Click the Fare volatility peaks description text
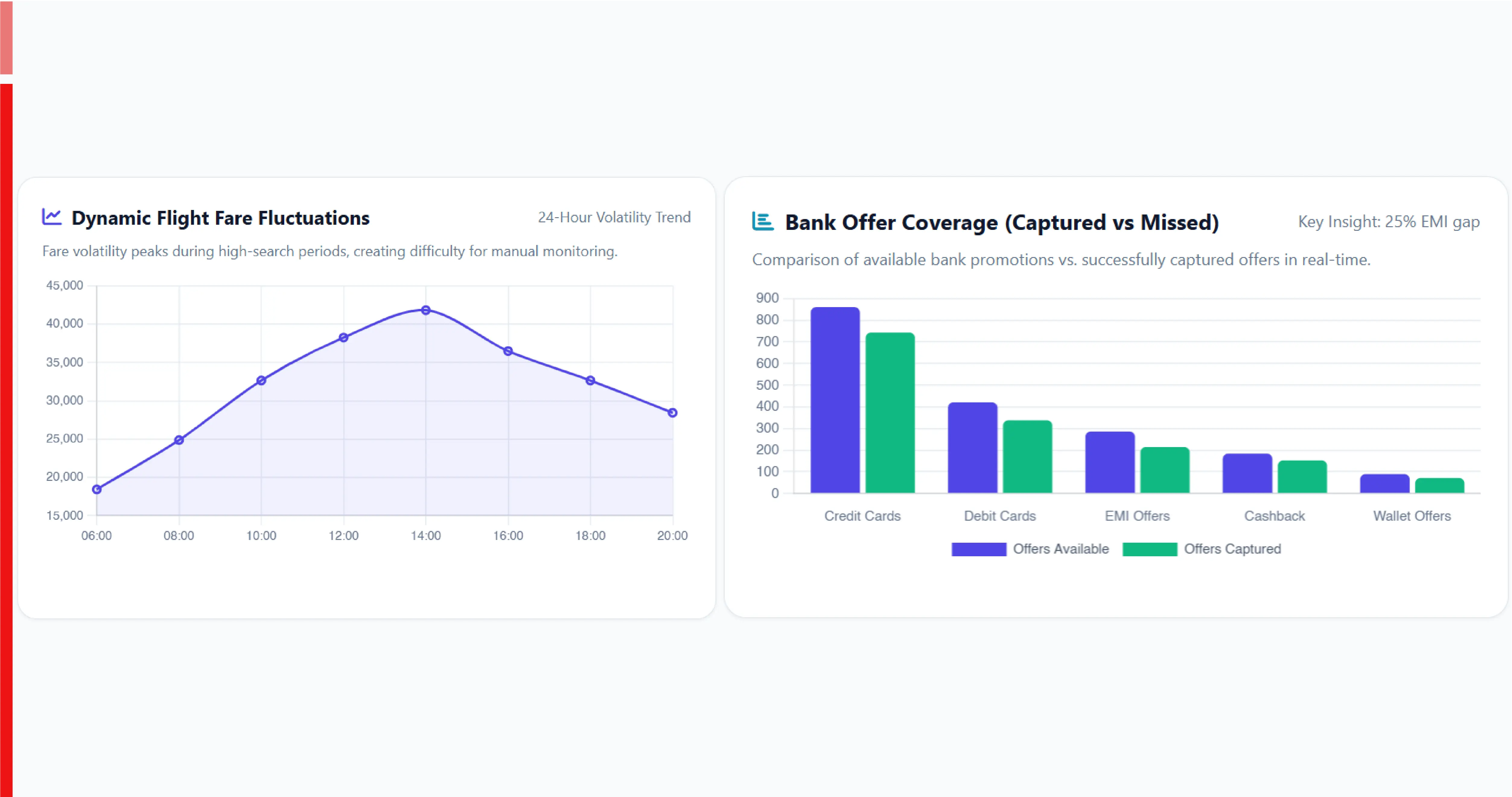1512x797 pixels. (329, 251)
